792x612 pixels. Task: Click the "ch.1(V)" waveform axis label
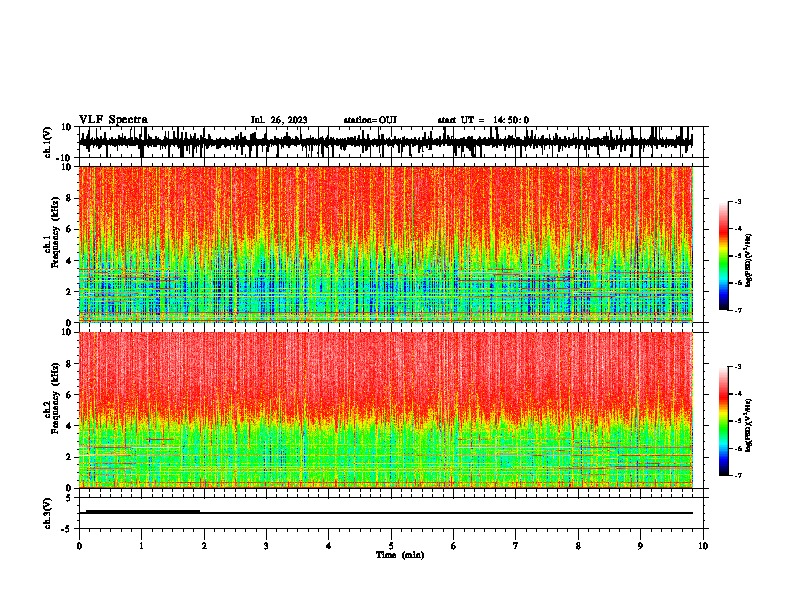(48, 142)
